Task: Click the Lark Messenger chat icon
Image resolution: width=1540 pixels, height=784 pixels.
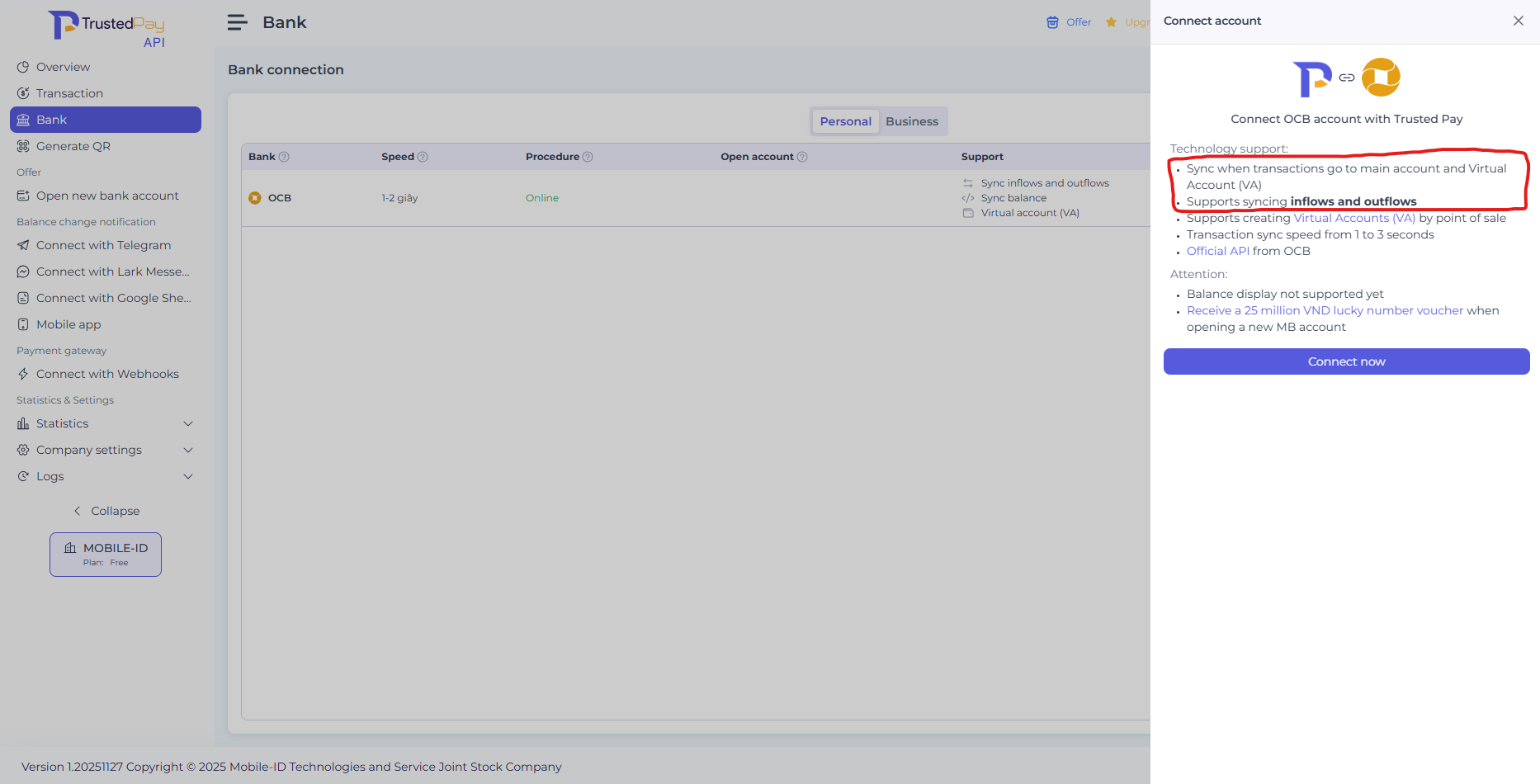Action: point(23,272)
